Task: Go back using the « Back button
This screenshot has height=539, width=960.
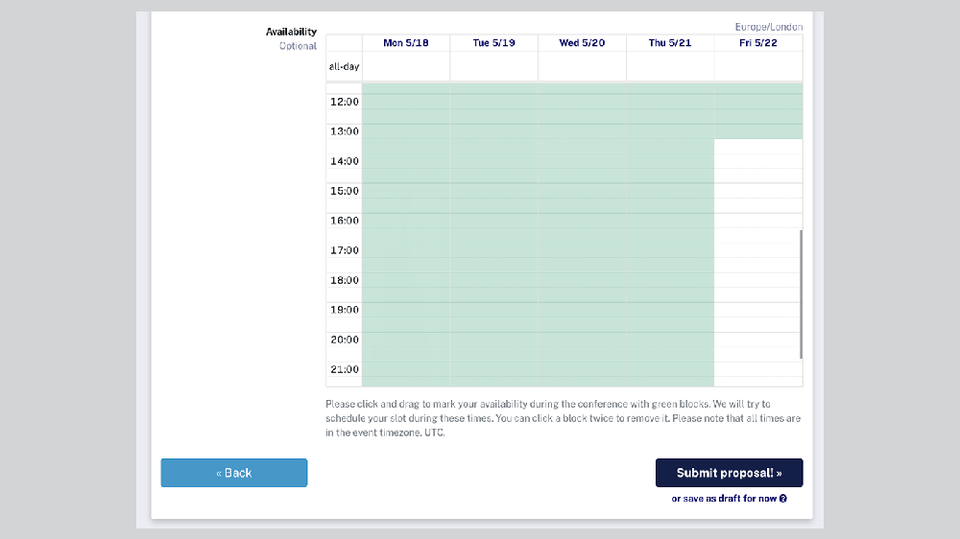Action: (x=234, y=473)
